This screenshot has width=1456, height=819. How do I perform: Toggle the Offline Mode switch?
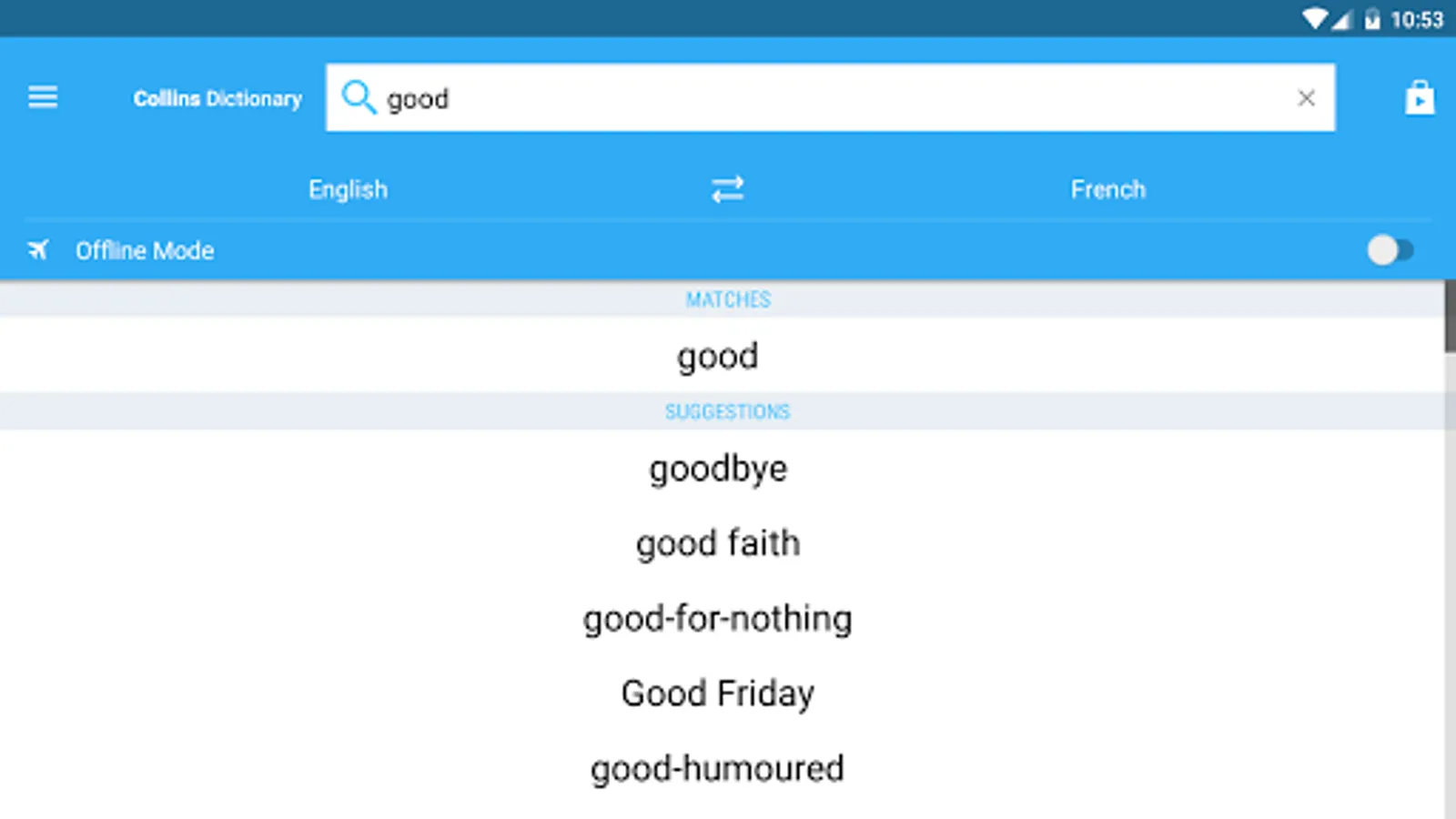(1390, 249)
